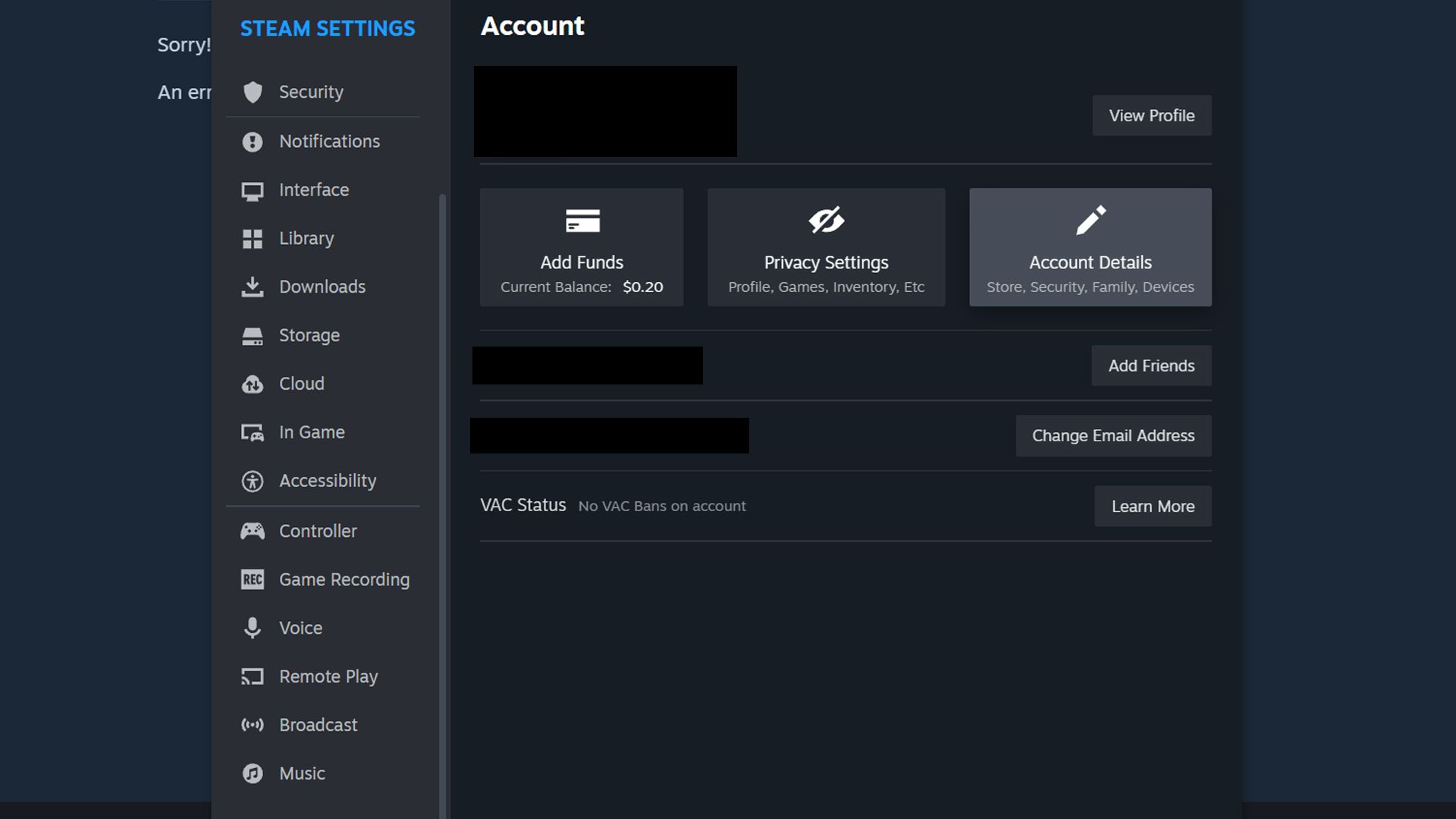The image size is (1456, 819).
Task: Click the Notifications exclamation icon
Action: tap(253, 142)
